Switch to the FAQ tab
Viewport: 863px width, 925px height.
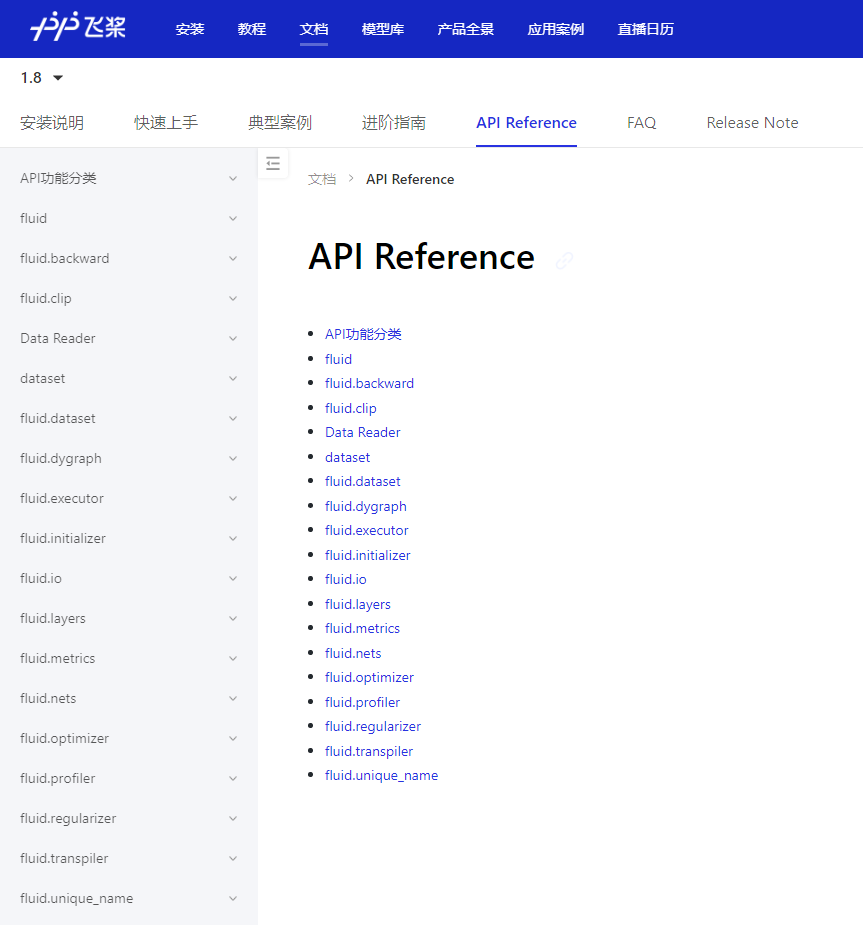(x=641, y=123)
